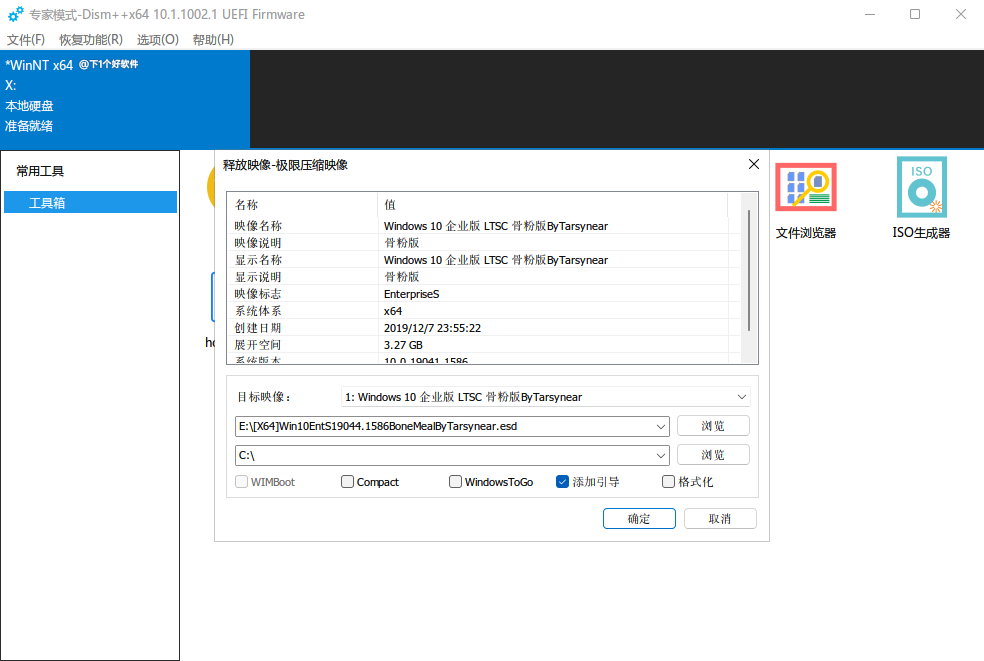Open the 文件(F) menu
Viewport: 984px width, 661px height.
[x=25, y=39]
